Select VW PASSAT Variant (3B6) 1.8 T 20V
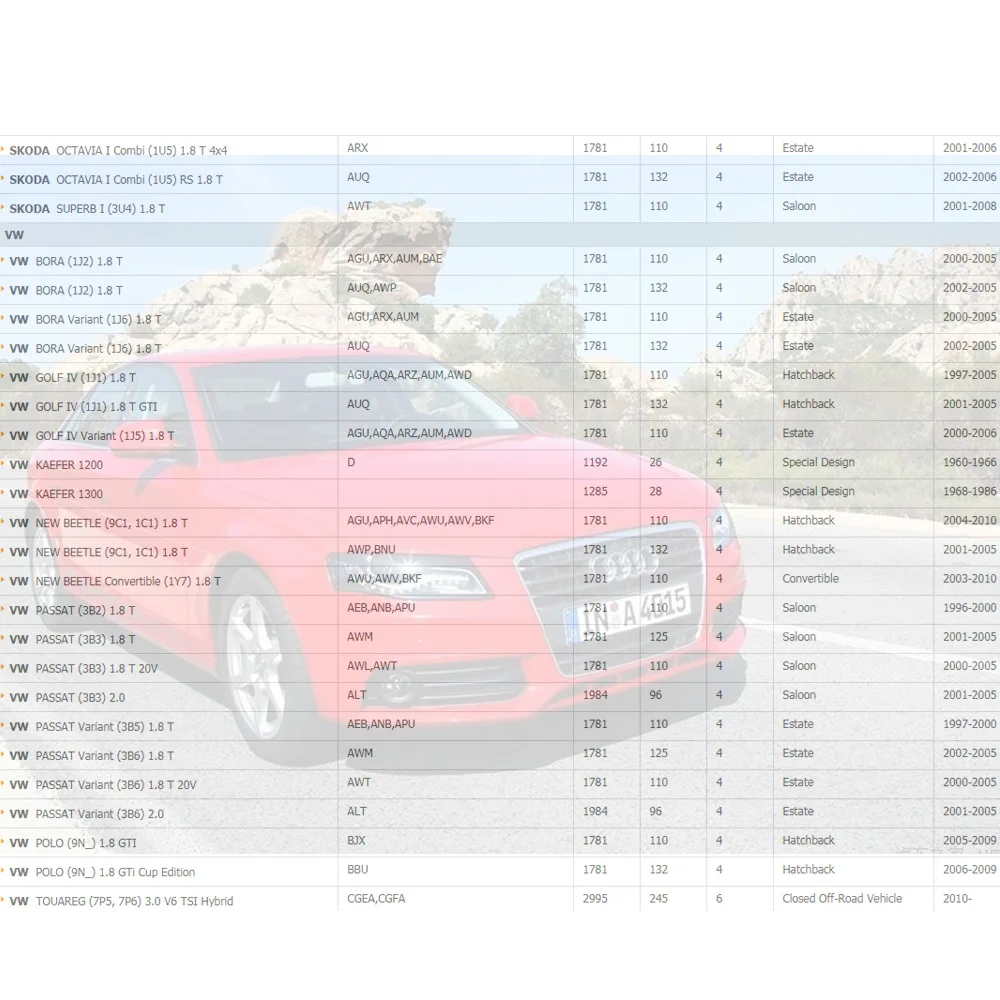The image size is (1000, 1000). [103, 785]
